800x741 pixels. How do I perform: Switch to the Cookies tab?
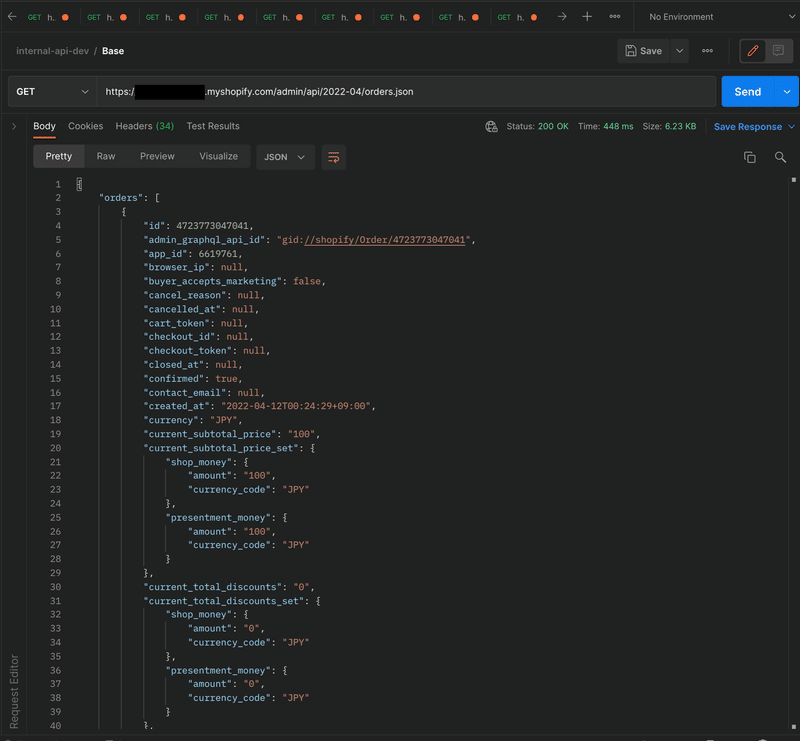pyautogui.click(x=86, y=127)
